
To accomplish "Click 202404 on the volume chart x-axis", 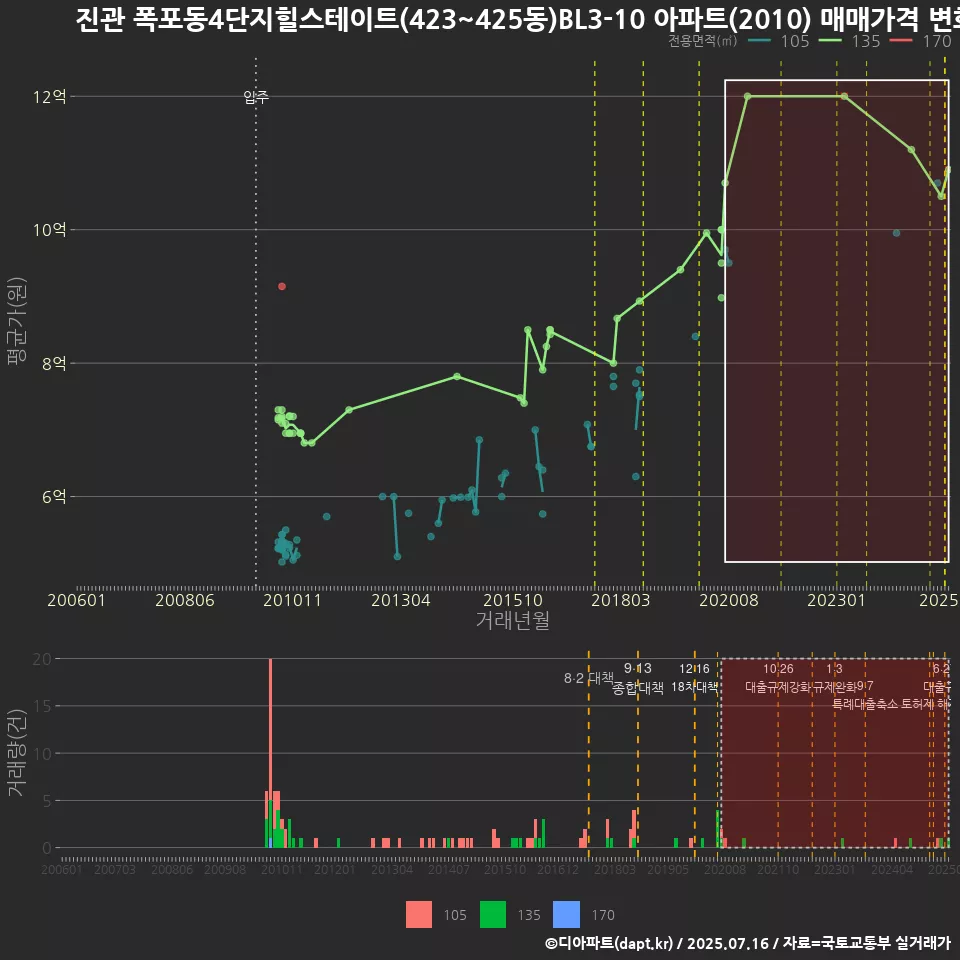I will pyautogui.click(x=892, y=869).
